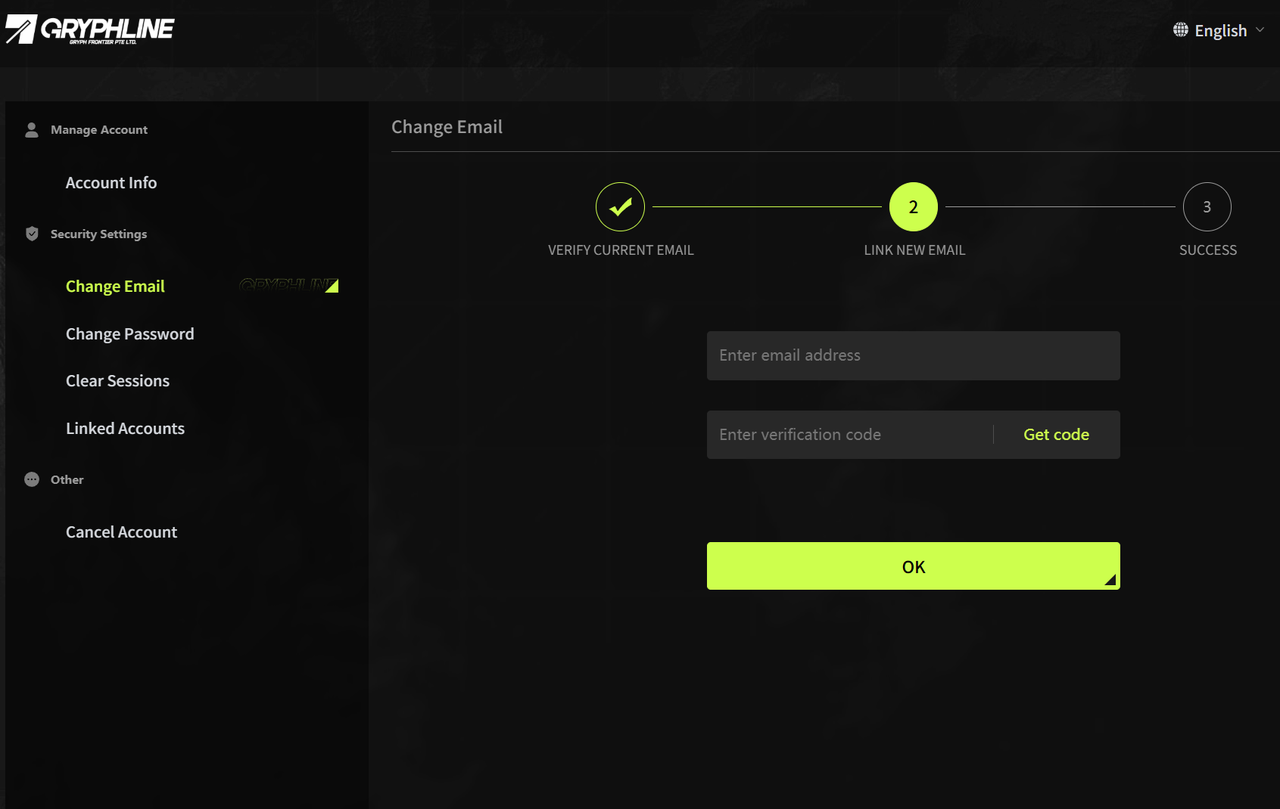Click the completed step one checkmark circle
Screen dimensions: 1280x809
coord(620,207)
